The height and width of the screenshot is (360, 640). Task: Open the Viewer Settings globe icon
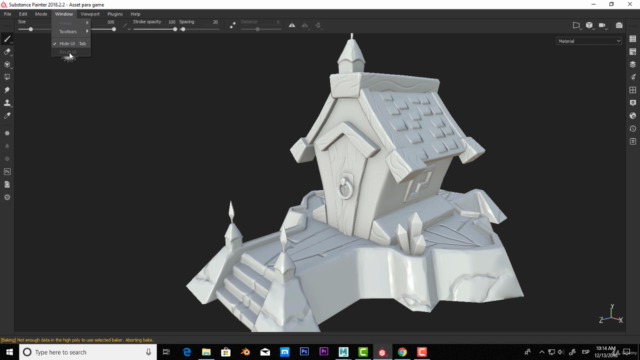click(633, 116)
